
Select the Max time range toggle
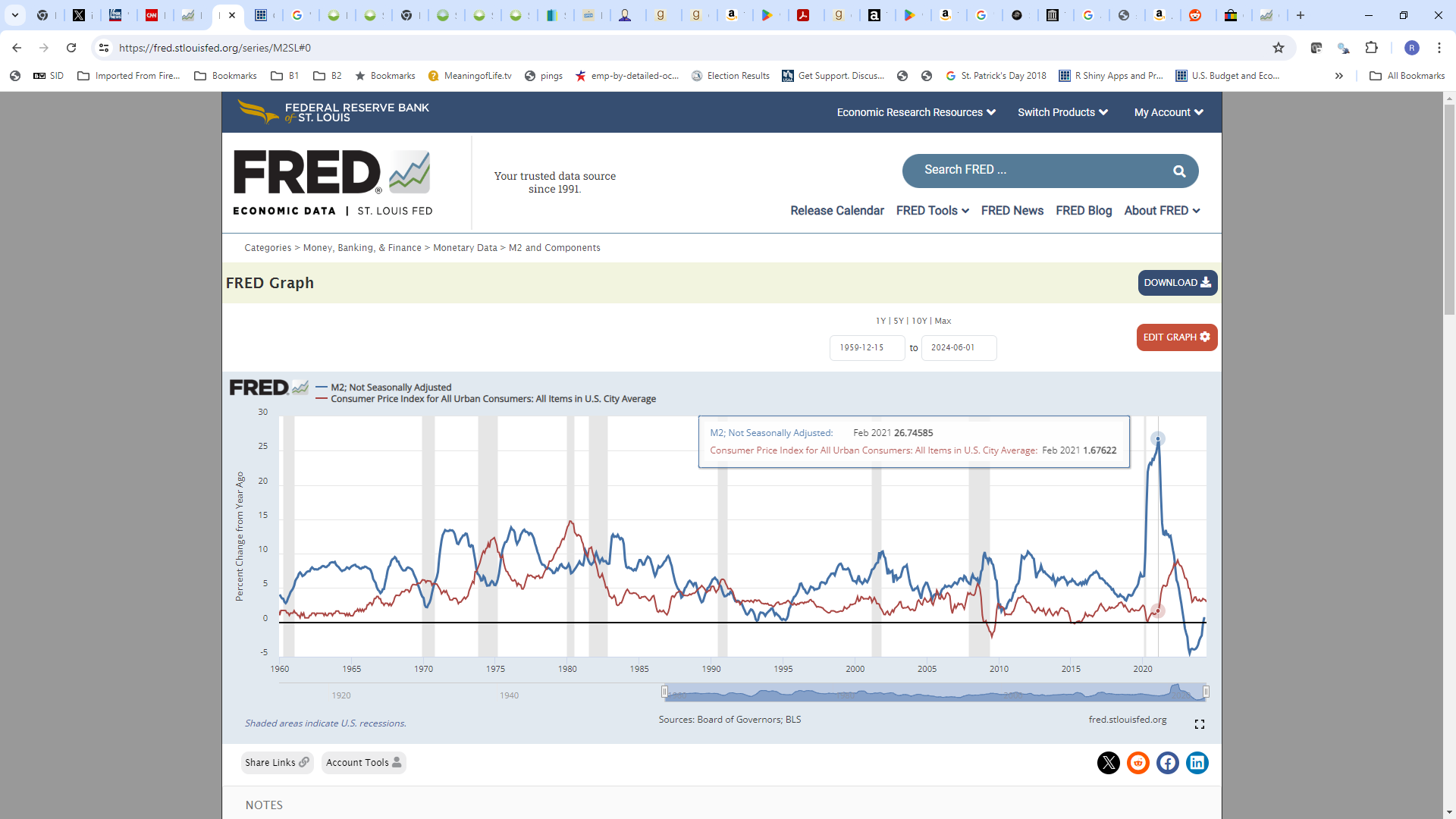[943, 320]
